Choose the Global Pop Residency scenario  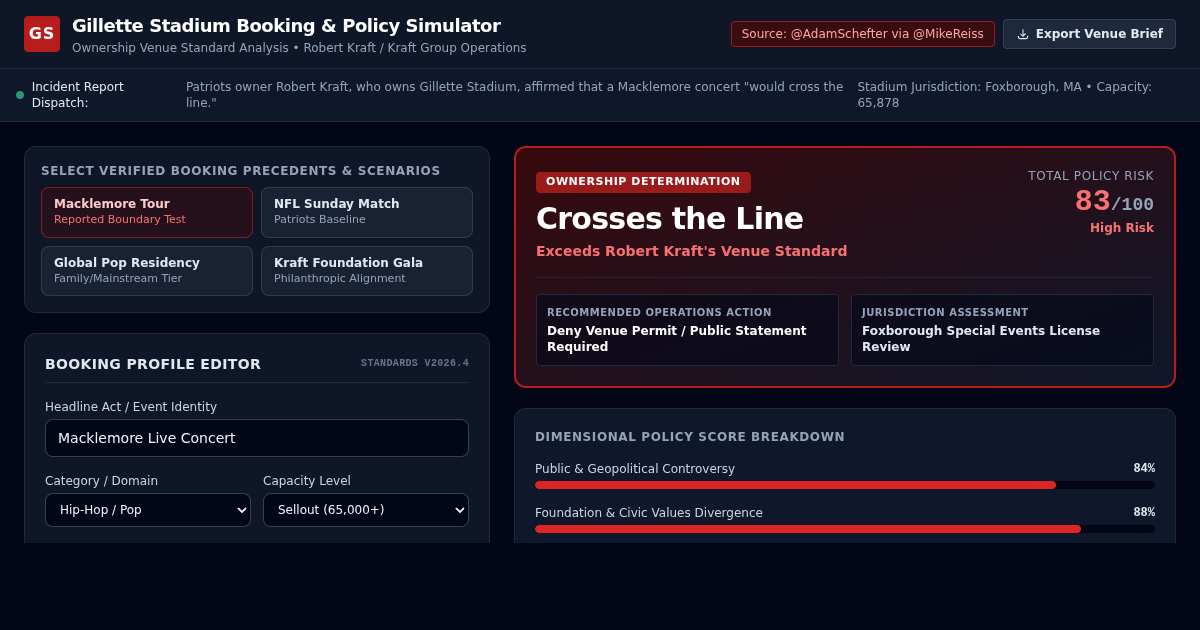pyautogui.click(x=147, y=271)
